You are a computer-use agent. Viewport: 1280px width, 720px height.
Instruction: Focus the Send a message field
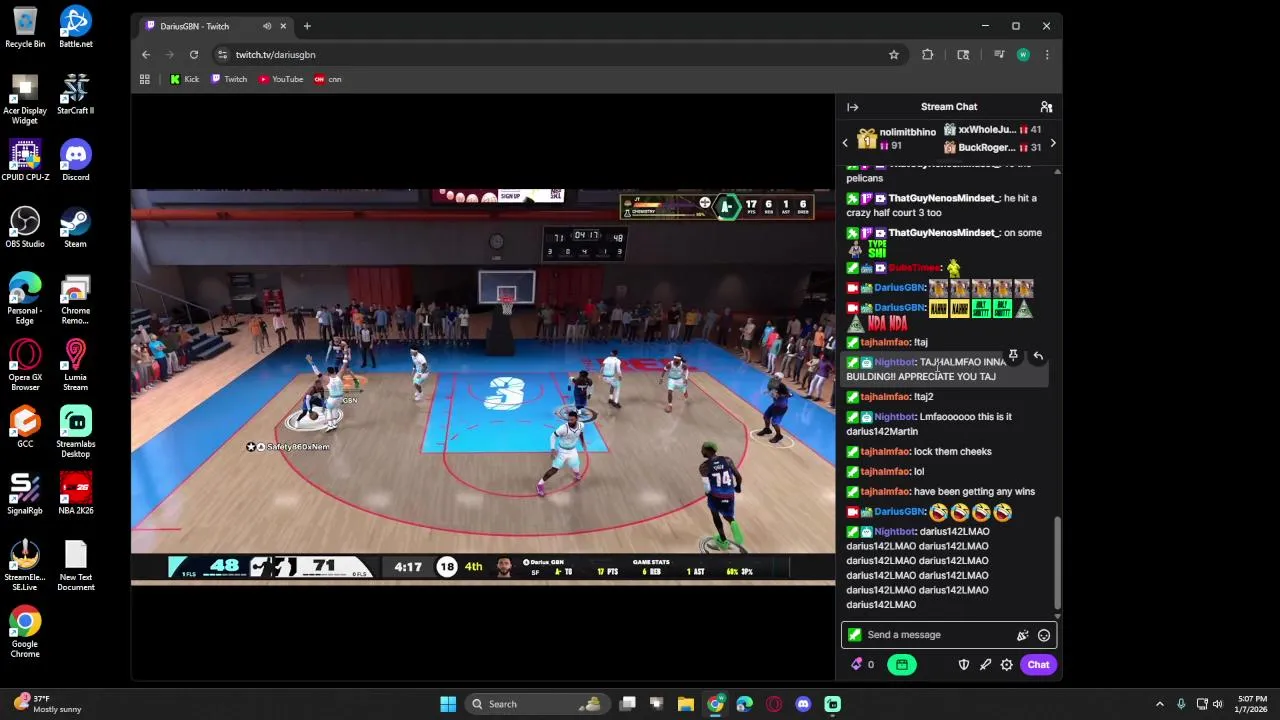(948, 635)
